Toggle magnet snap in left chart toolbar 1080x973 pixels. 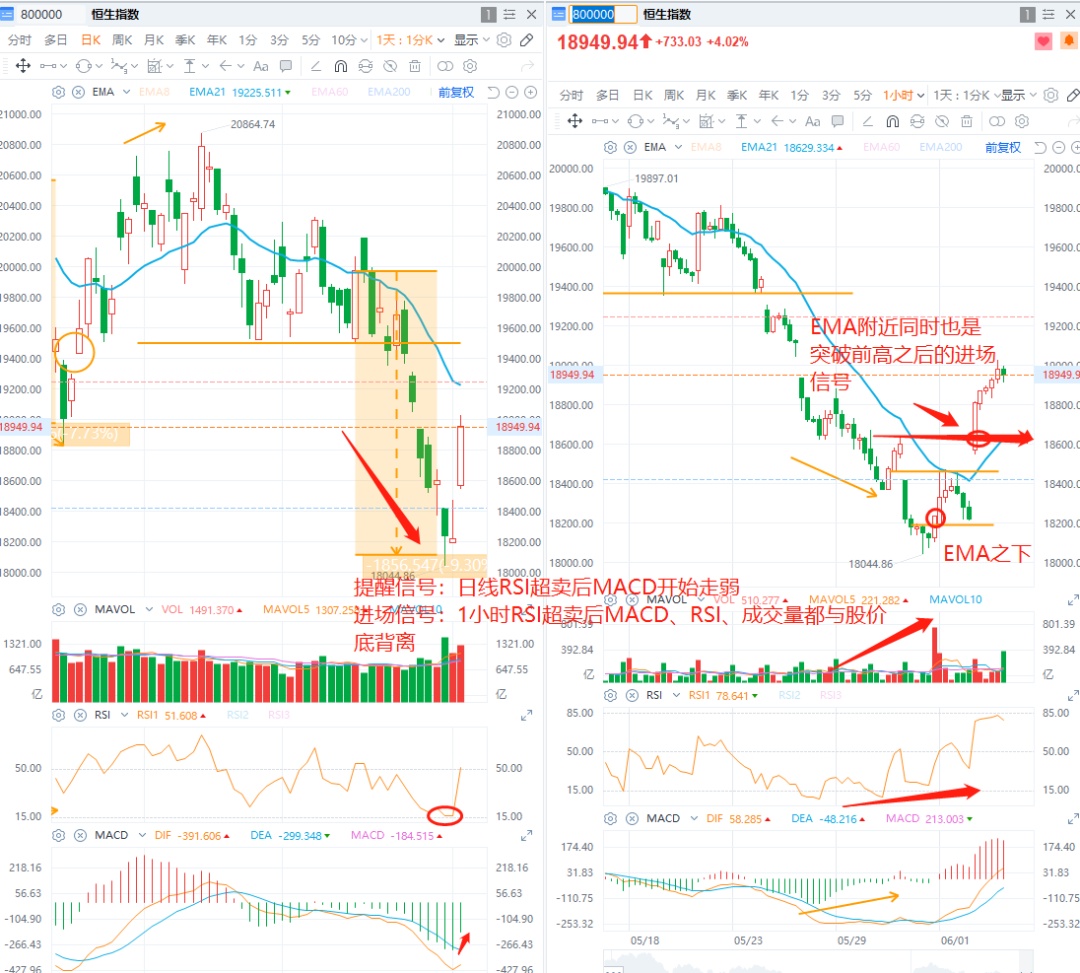click(x=340, y=66)
